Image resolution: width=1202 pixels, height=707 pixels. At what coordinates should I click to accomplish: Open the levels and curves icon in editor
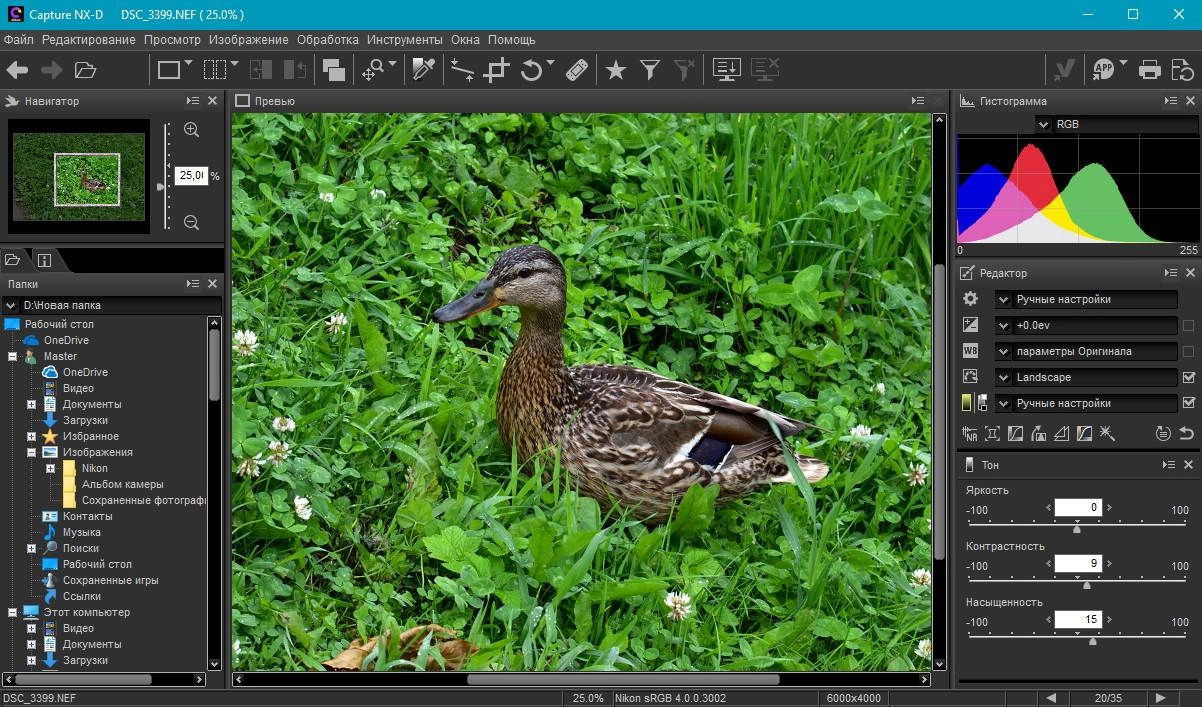1015,434
